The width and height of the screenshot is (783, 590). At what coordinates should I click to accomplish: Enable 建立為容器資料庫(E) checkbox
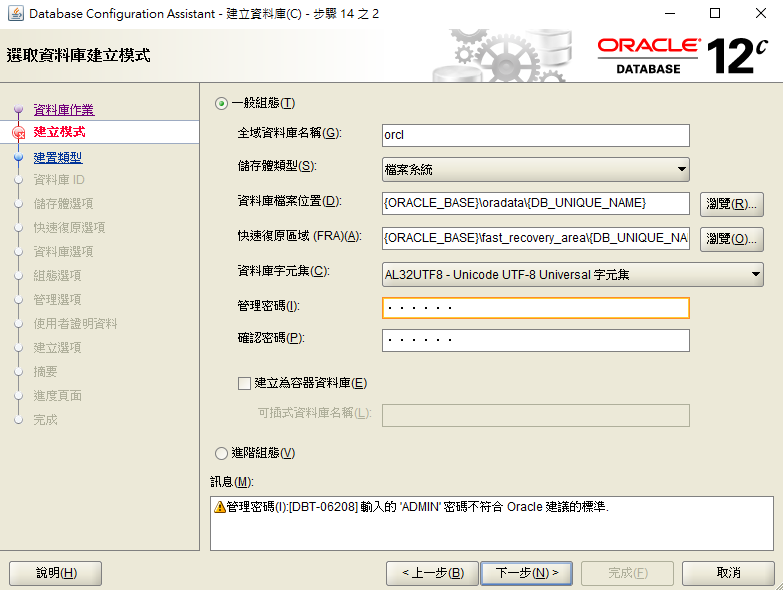pos(244,383)
